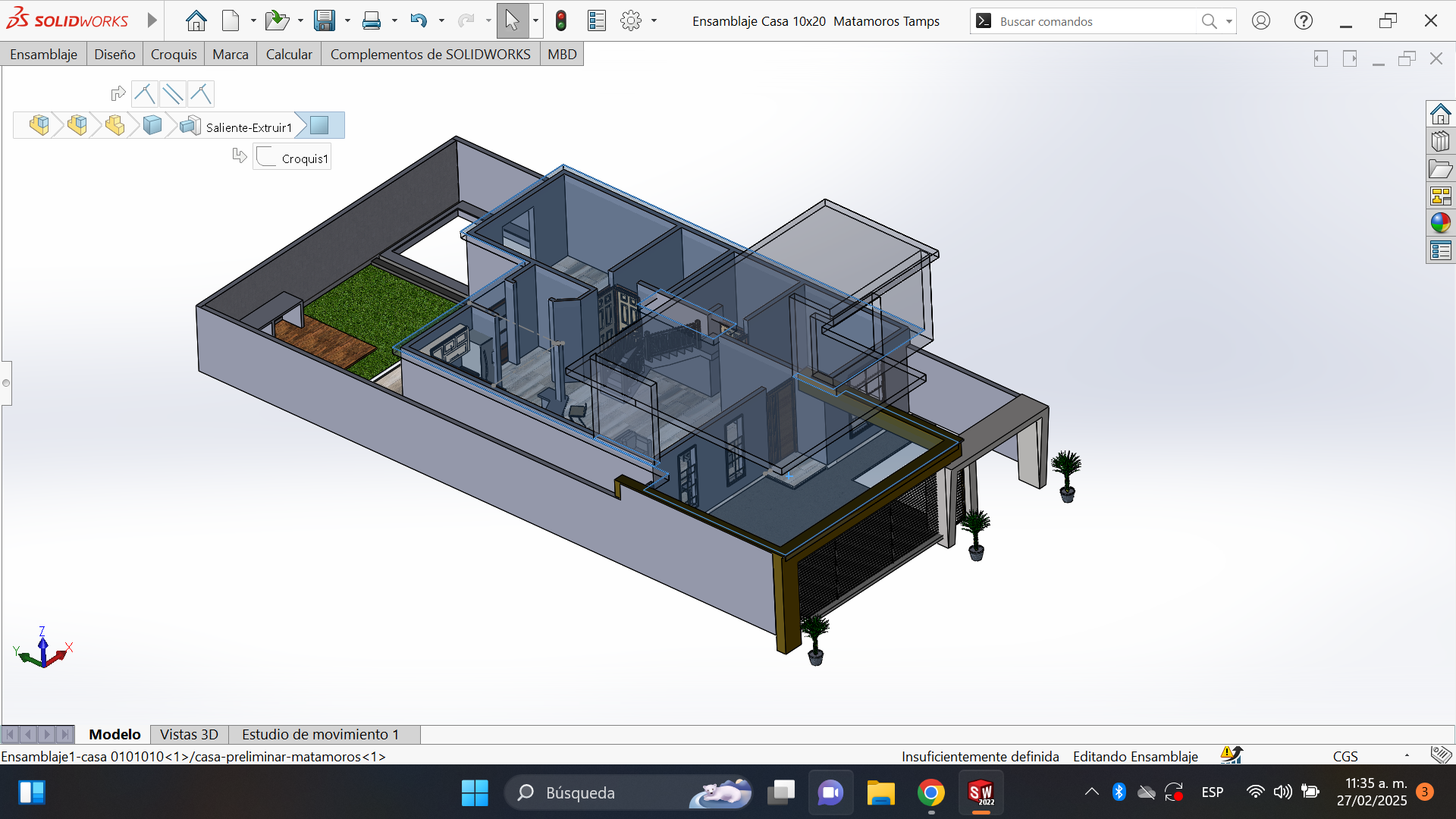Toggle the left panel collapse button
This screenshot has width=1456, height=819.
[x=1320, y=58]
